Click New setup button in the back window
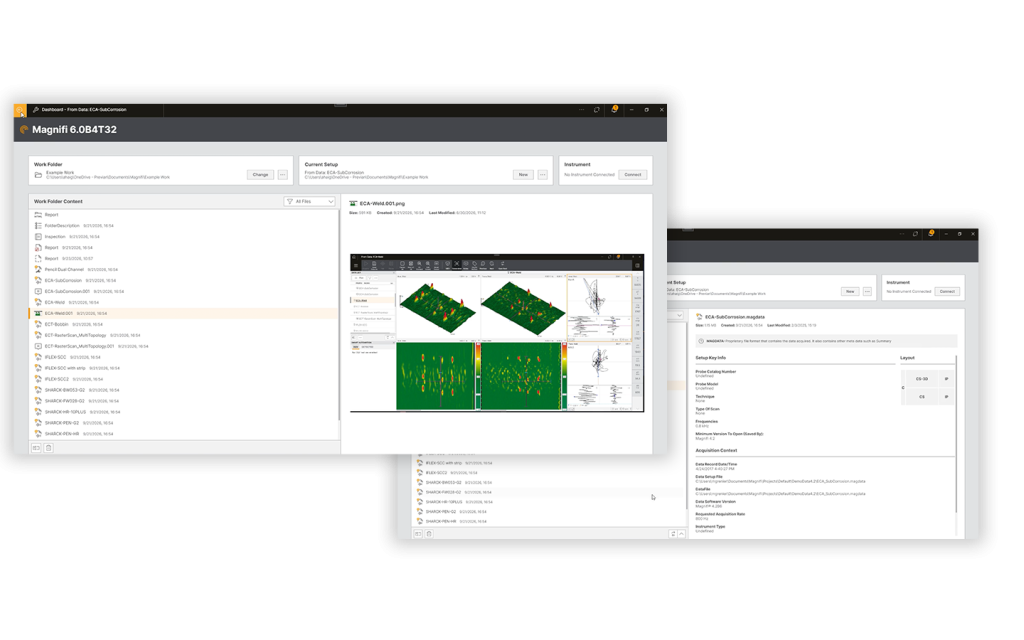Viewport: 1024px width, 640px height. pos(850,291)
